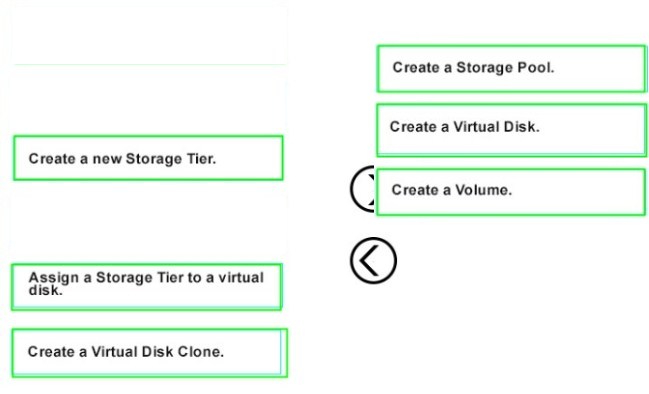Image resolution: width=649 pixels, height=394 pixels.
Task: Click the left-pointing arrow circle icon
Action: [373, 260]
